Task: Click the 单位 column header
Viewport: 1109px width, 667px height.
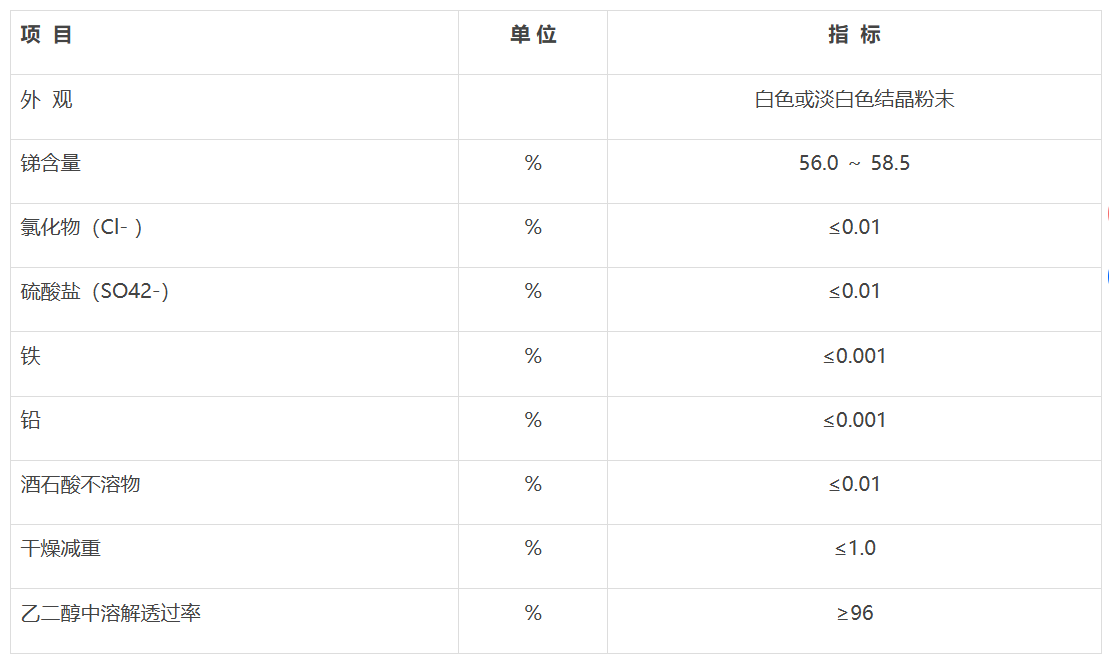Action: pyautogui.click(x=533, y=34)
